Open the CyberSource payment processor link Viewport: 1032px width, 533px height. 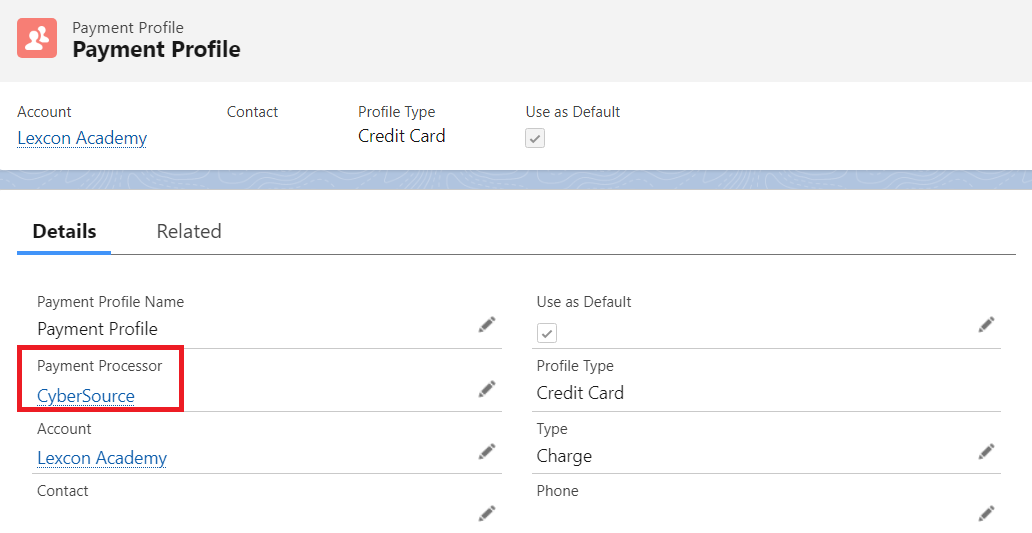click(x=86, y=396)
